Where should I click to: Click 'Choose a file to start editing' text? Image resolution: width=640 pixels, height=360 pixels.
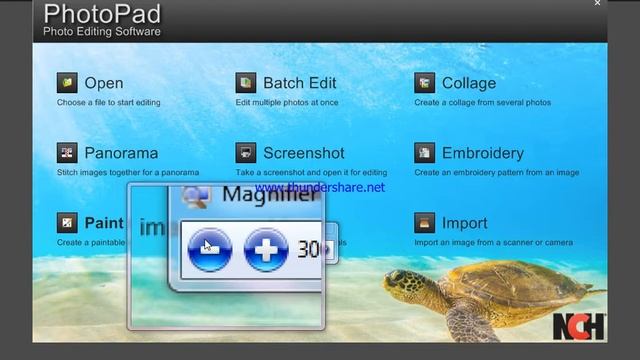109,102
